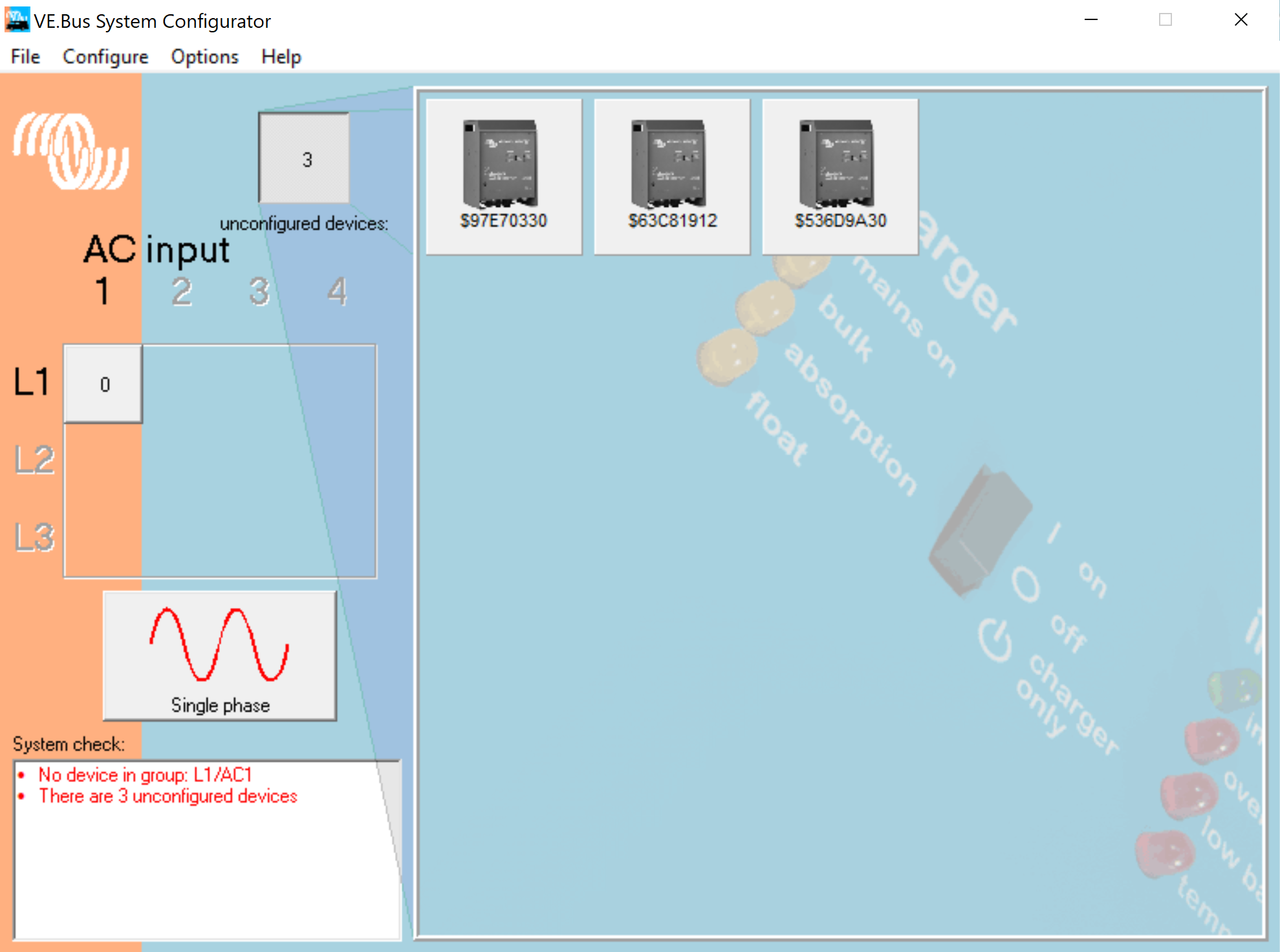Screen dimensions: 1280x952
Task: Click the red sine wave icon
Action: [219, 645]
